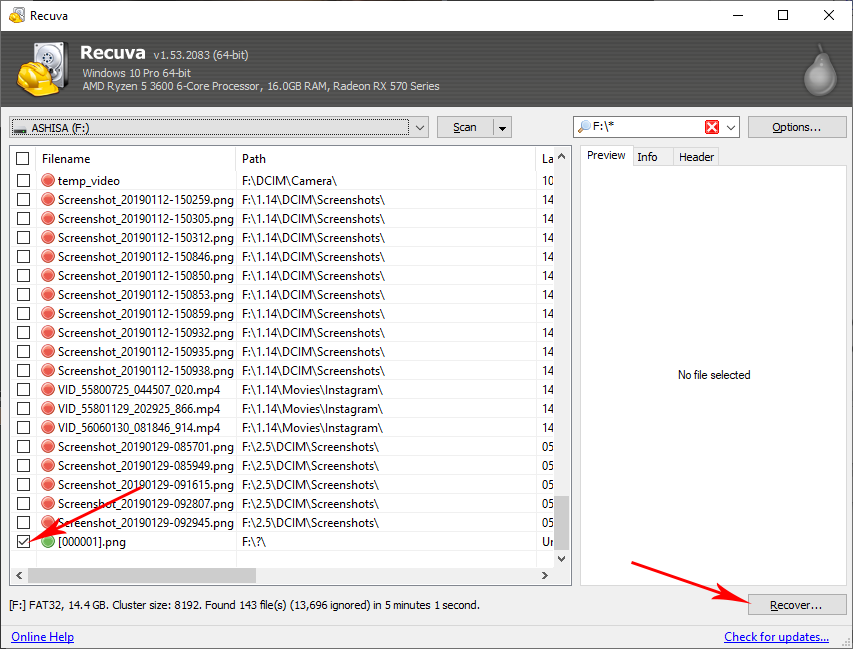Check the temp_video file checkbox
The image size is (853, 649).
(23, 180)
